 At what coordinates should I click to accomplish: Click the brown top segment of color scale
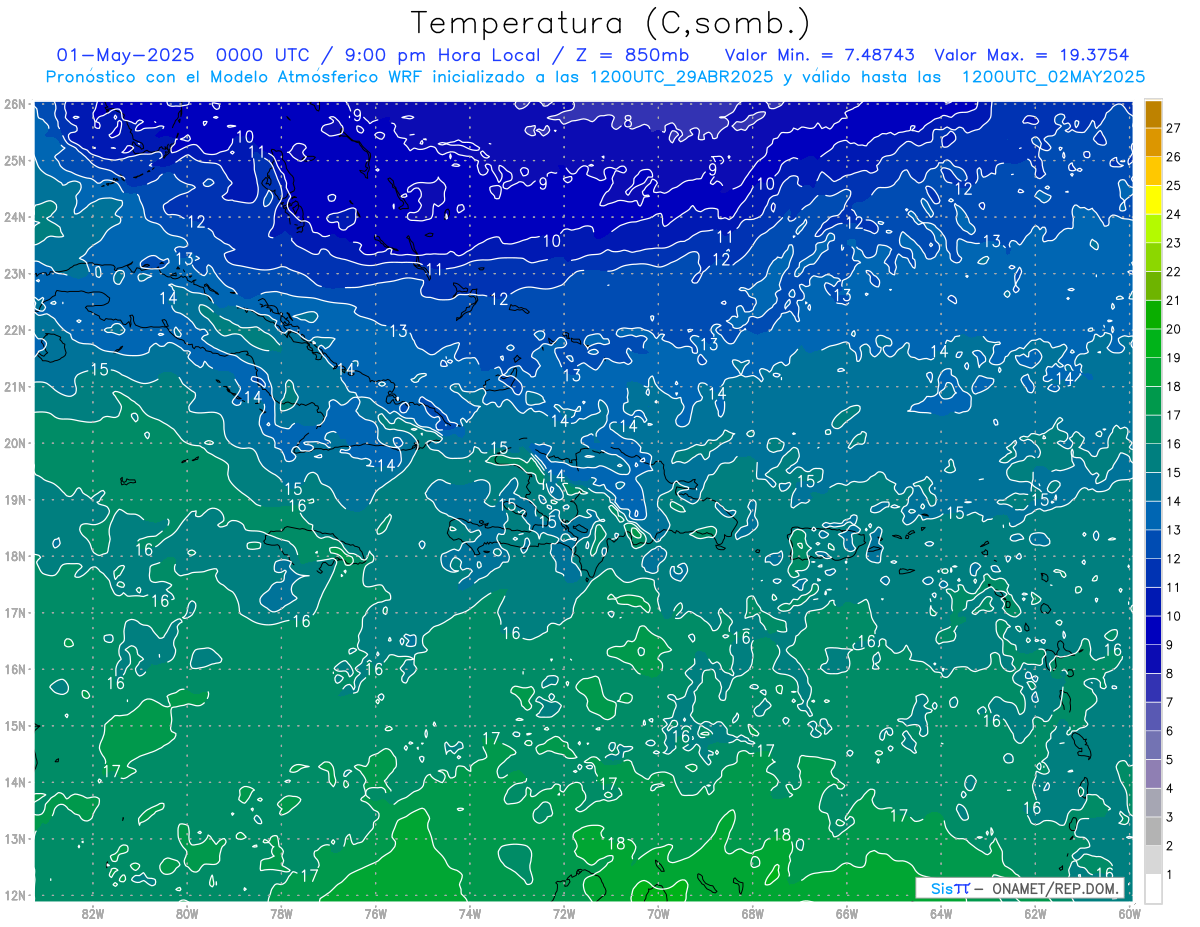pos(1153,114)
